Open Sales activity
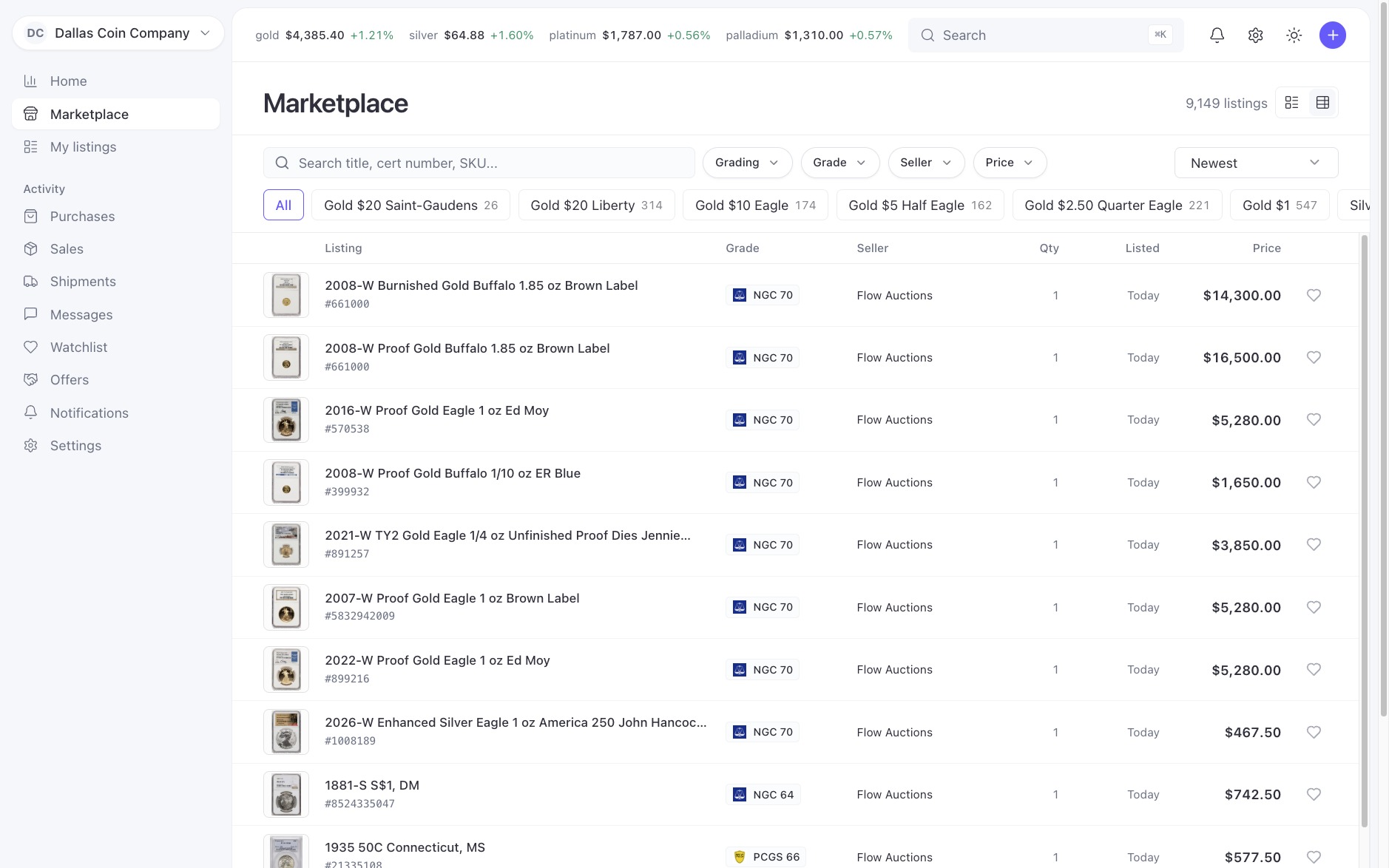 pyautogui.click(x=115, y=249)
